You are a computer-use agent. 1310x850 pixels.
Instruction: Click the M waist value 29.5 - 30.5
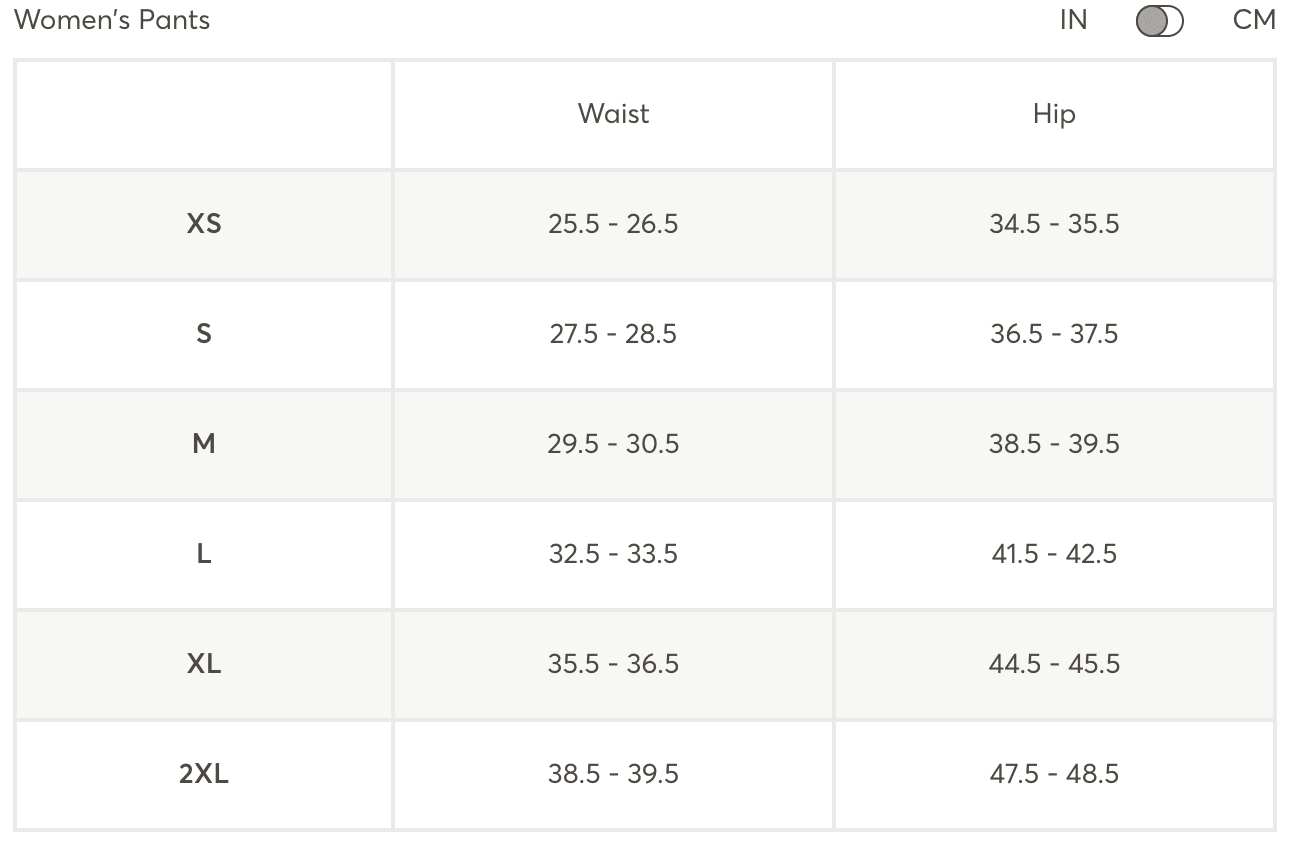tap(613, 444)
